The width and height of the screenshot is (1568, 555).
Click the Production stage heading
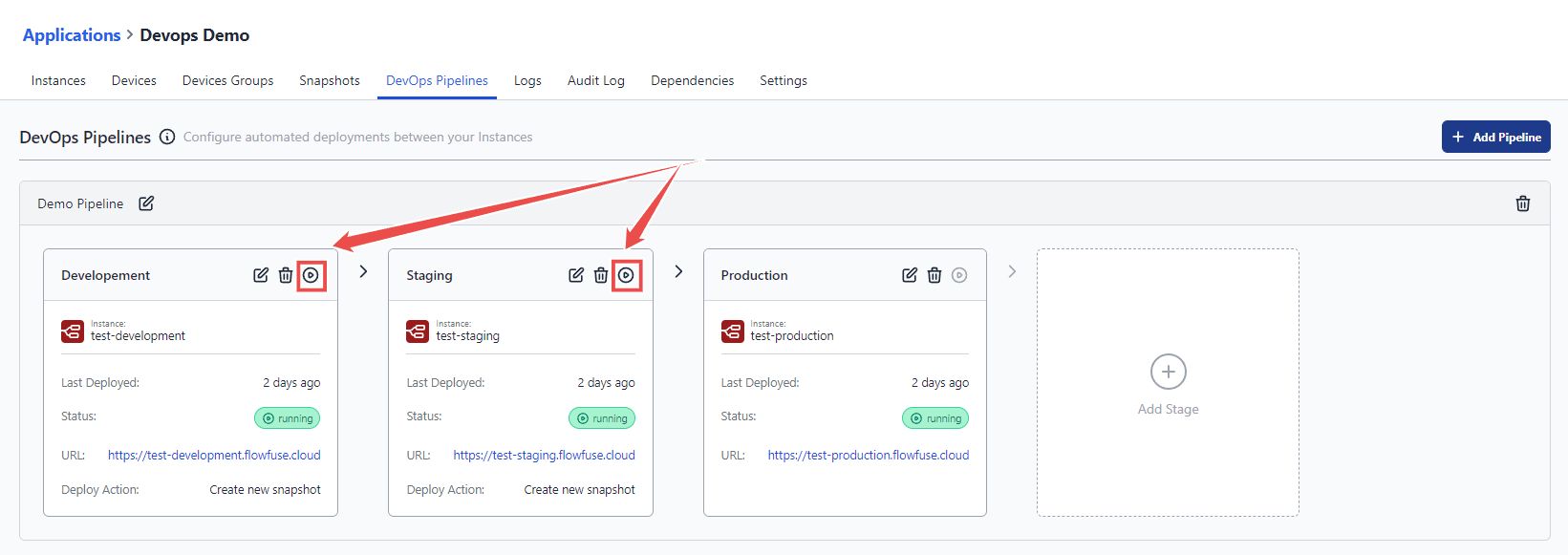[x=755, y=275]
